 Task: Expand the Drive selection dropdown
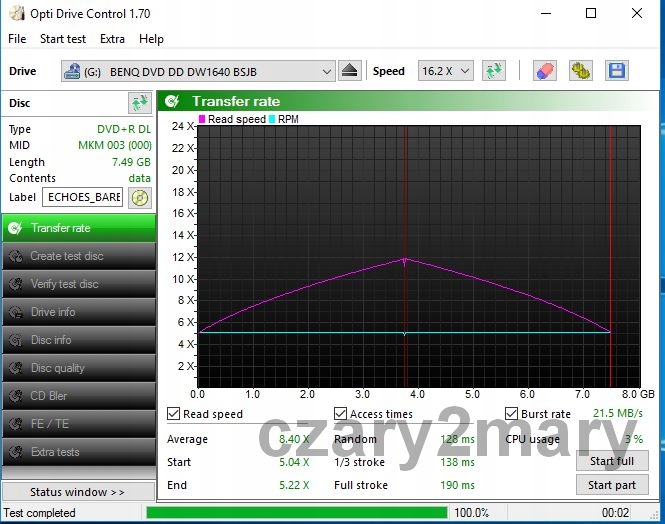point(327,72)
